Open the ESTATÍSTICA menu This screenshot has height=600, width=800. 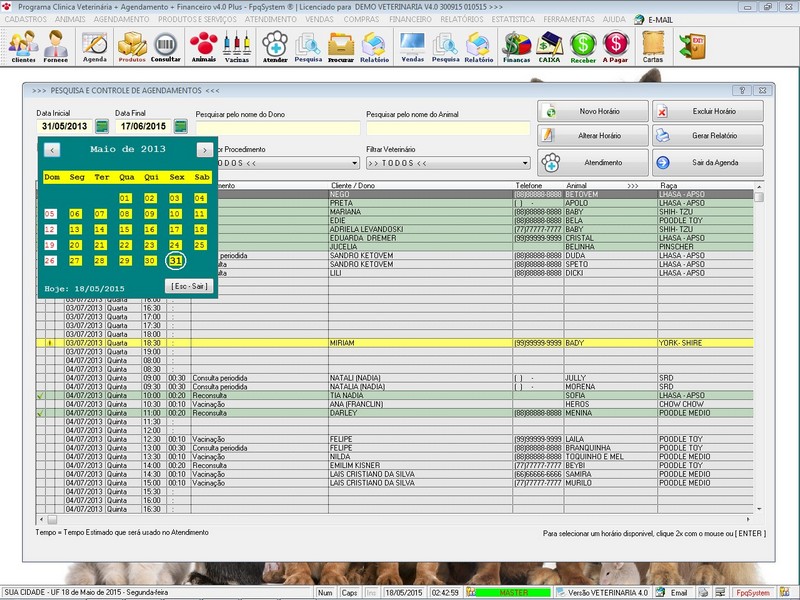513,19
